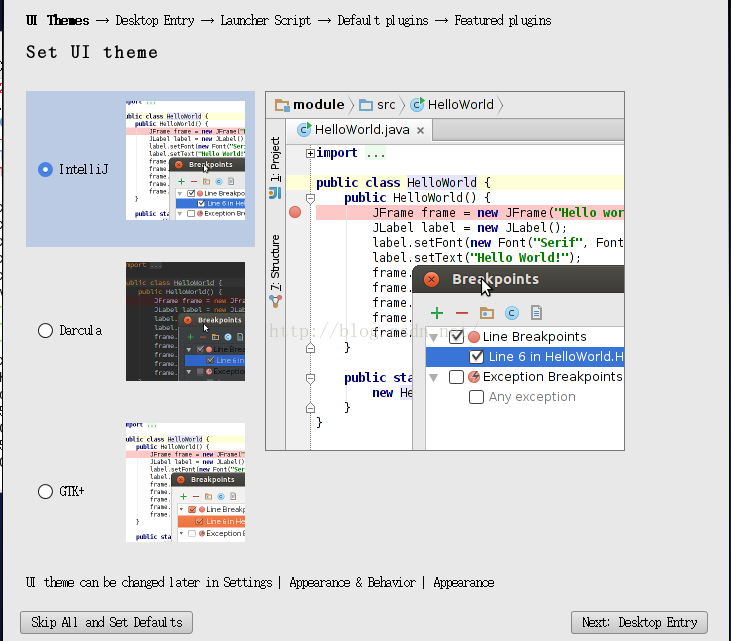Click the 'Any exception' label
The width and height of the screenshot is (731, 641).
coord(532,397)
